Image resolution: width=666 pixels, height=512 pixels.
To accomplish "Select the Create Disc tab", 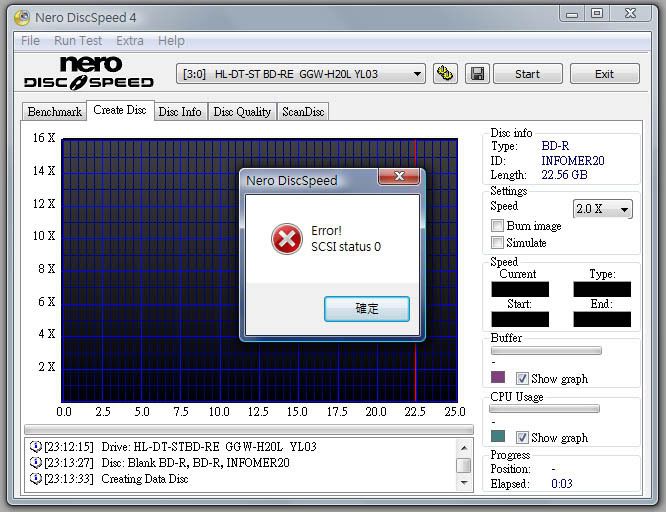I will click(120, 110).
